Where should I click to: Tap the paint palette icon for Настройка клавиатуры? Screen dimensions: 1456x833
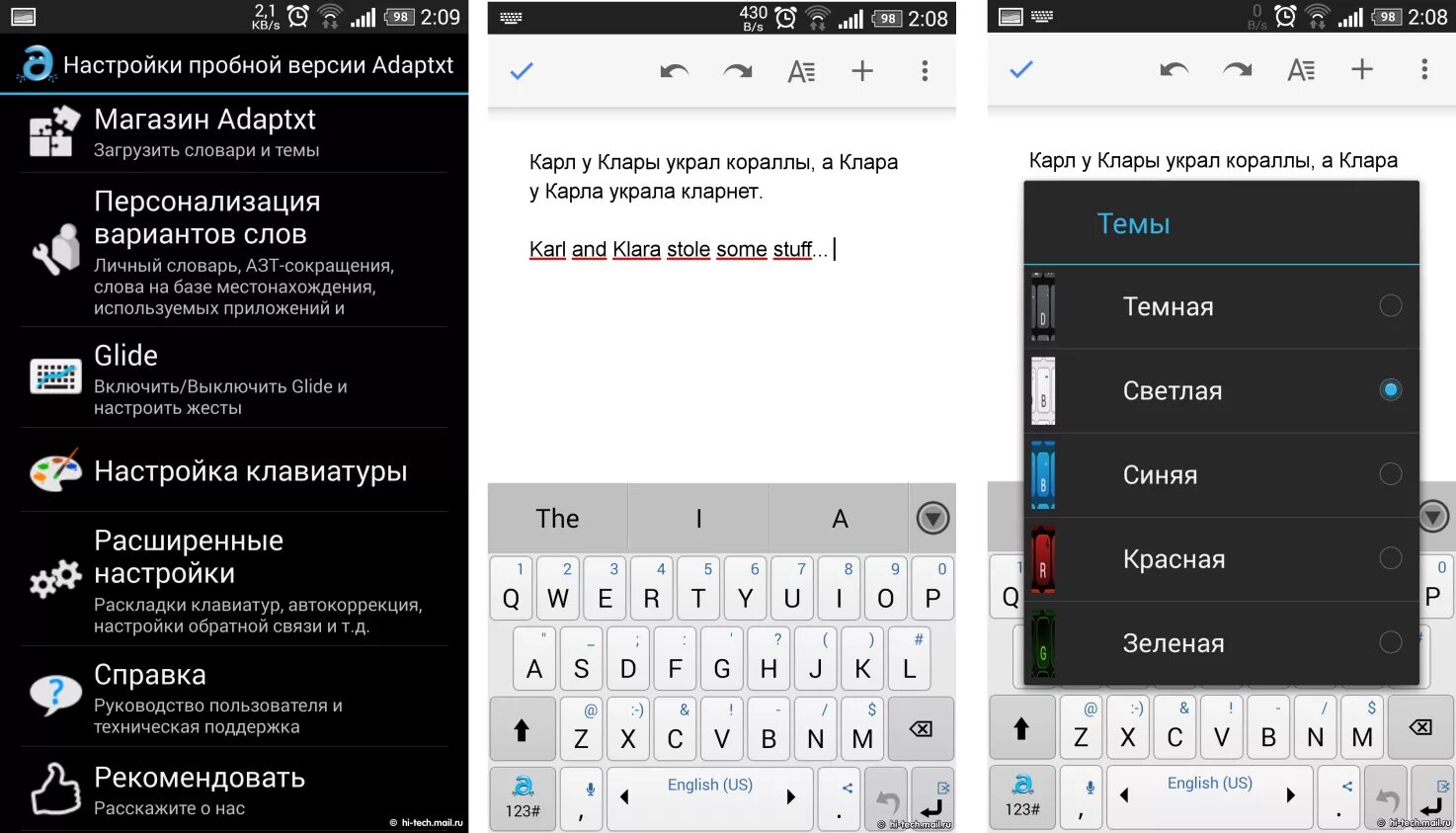pyautogui.click(x=55, y=471)
